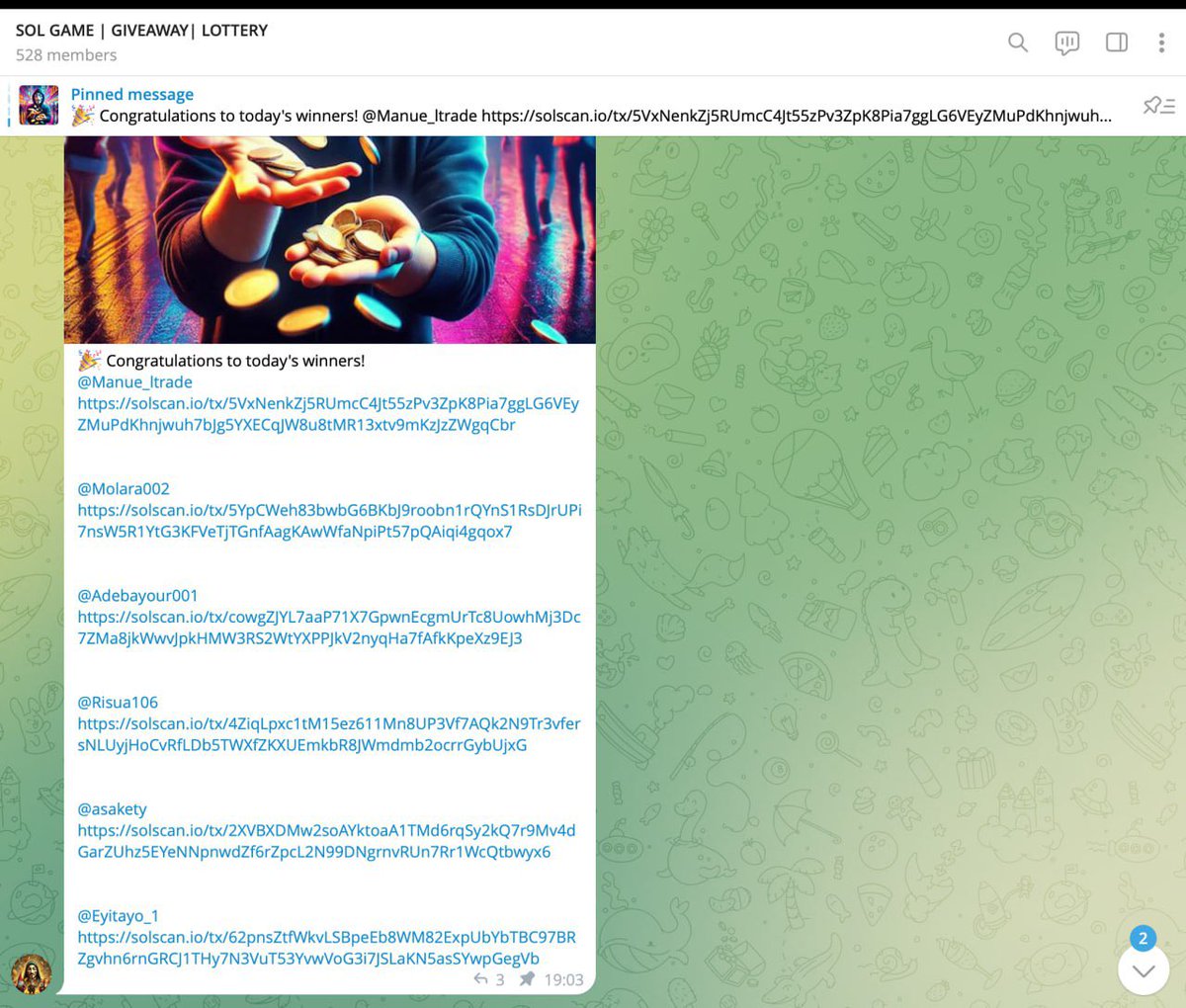Open the @asakety mention
The width and height of the screenshot is (1186, 1008).
[x=112, y=809]
